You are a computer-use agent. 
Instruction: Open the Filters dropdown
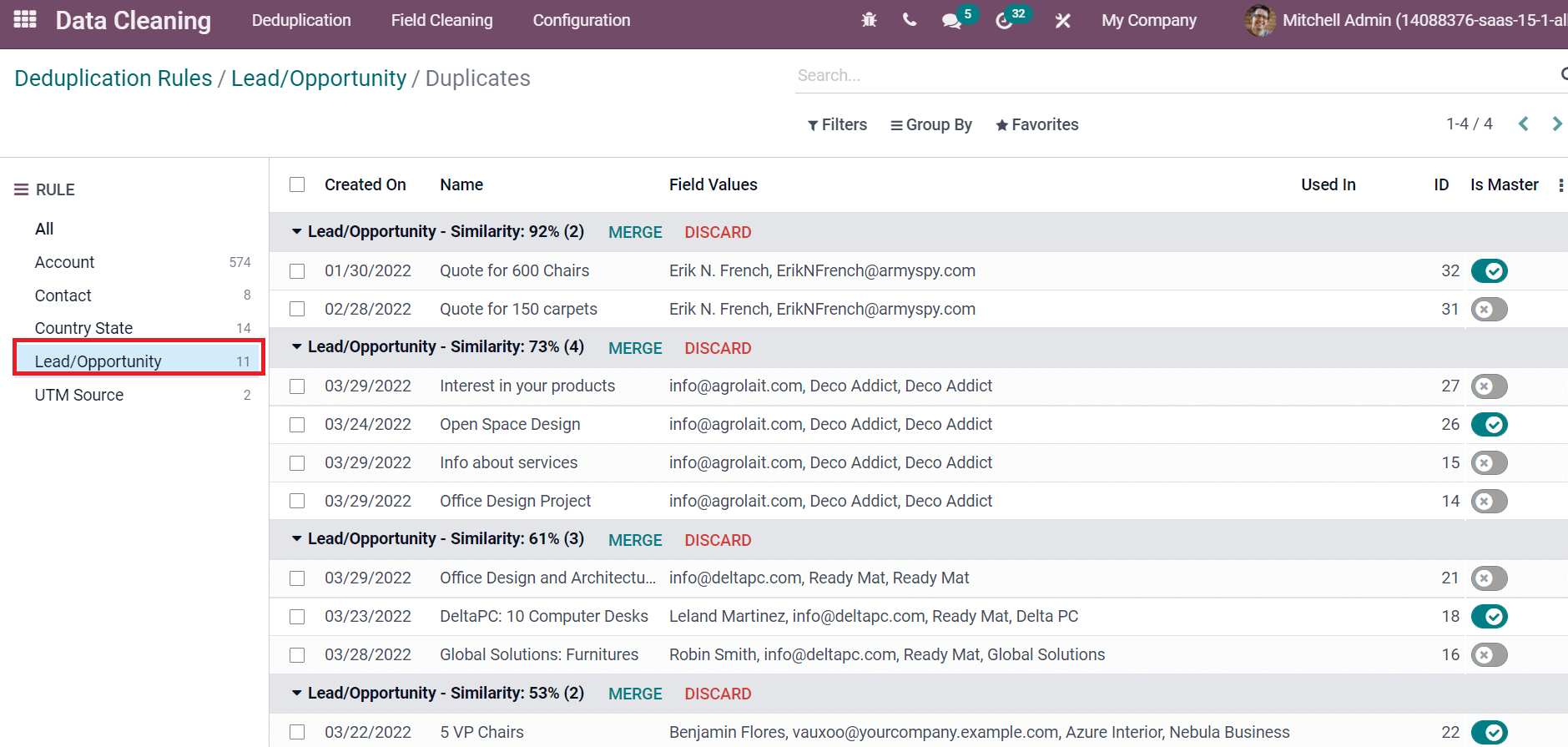click(837, 124)
